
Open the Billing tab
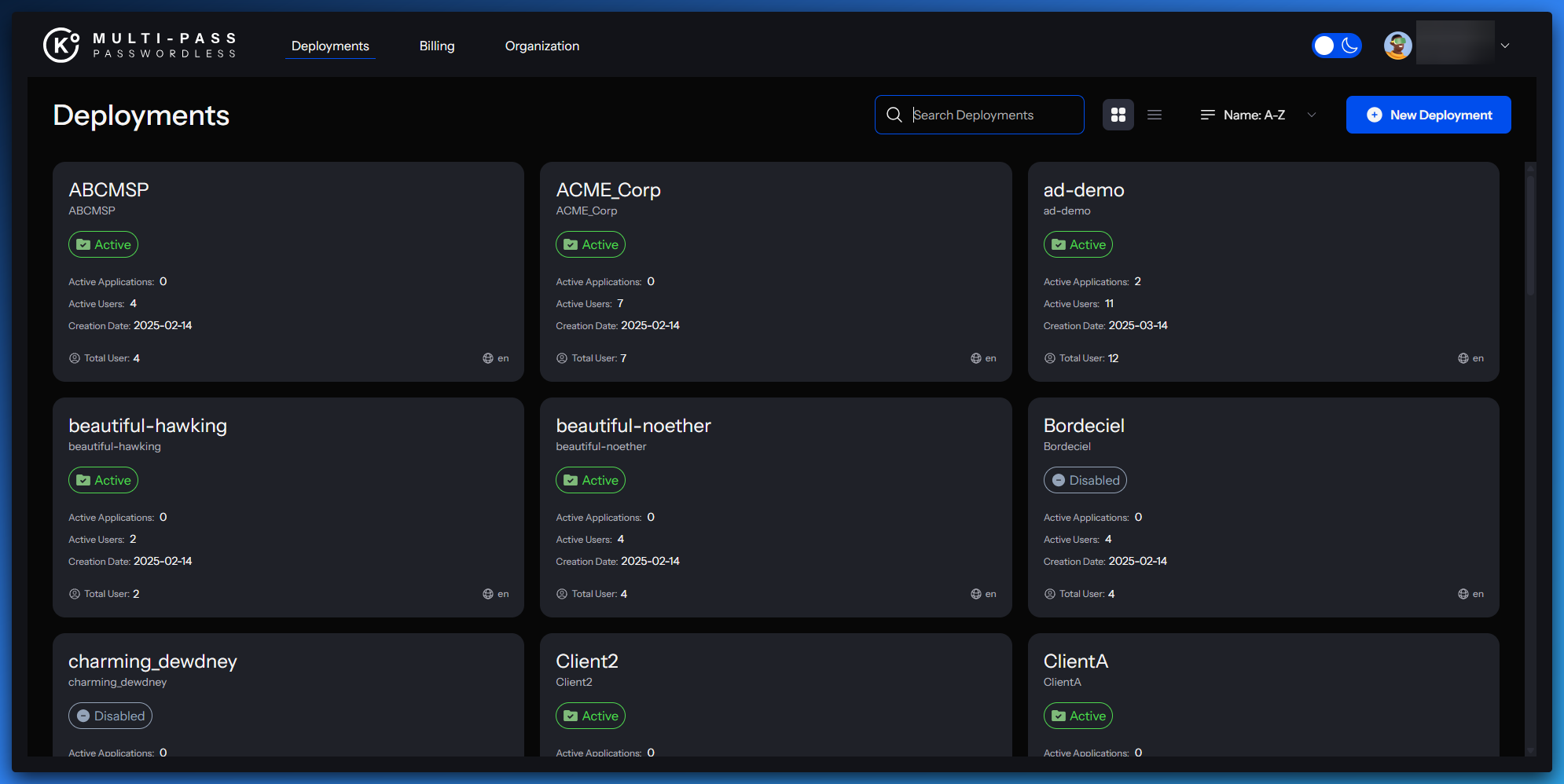point(437,46)
